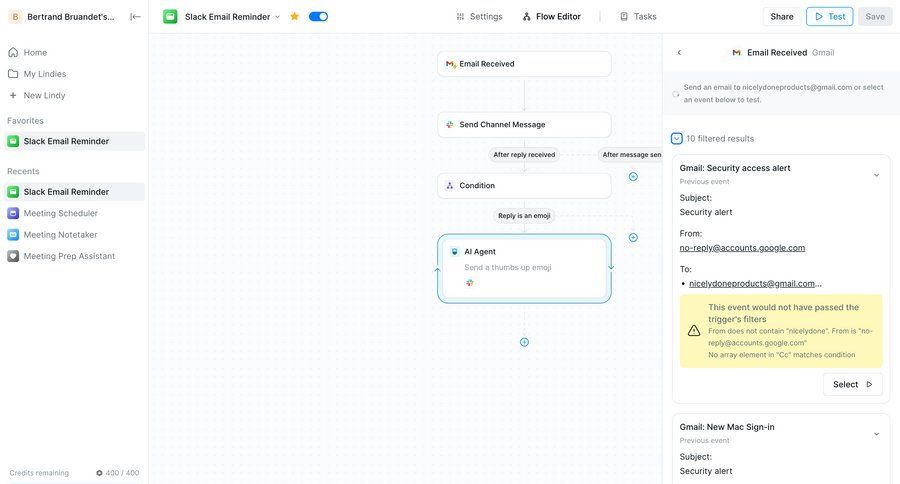Collapse the New Mac Sign-in event card
The image size is (900, 484).
coord(876,434)
